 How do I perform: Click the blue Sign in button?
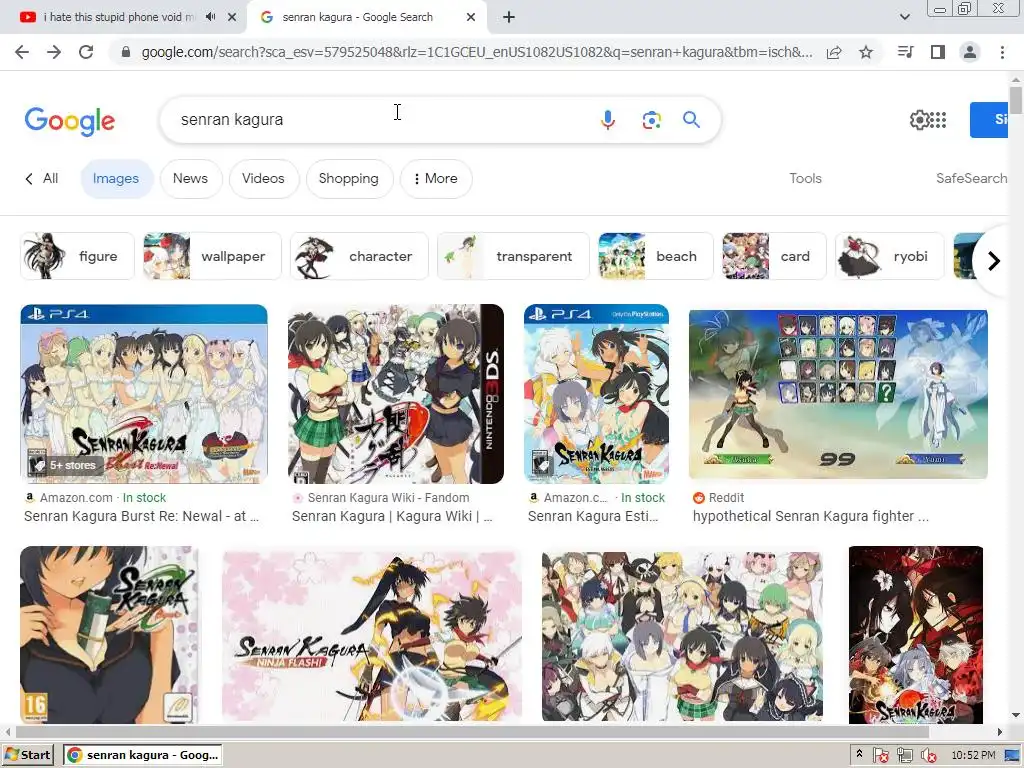click(989, 120)
